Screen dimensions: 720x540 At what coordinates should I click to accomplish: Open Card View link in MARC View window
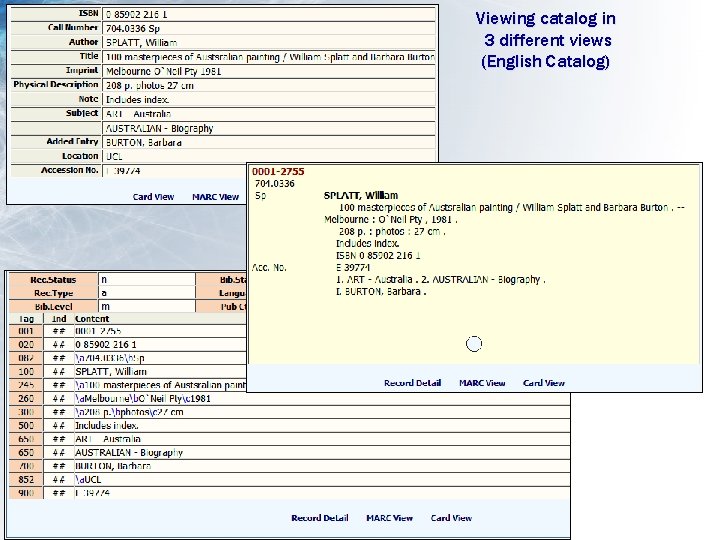(x=451, y=518)
